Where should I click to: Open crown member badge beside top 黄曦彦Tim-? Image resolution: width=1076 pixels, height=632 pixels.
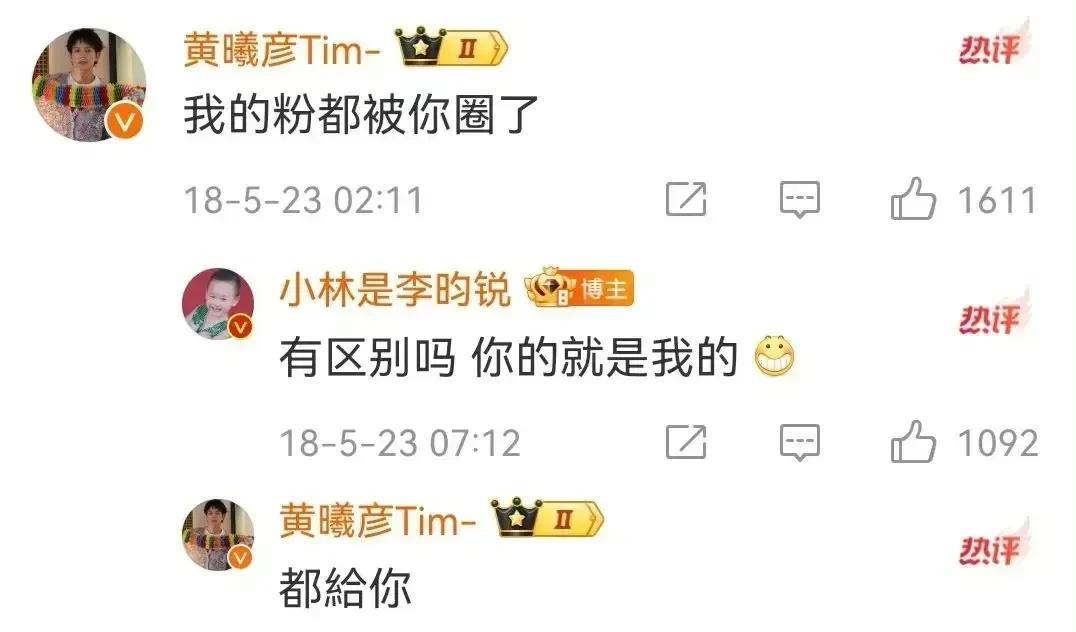[452, 47]
